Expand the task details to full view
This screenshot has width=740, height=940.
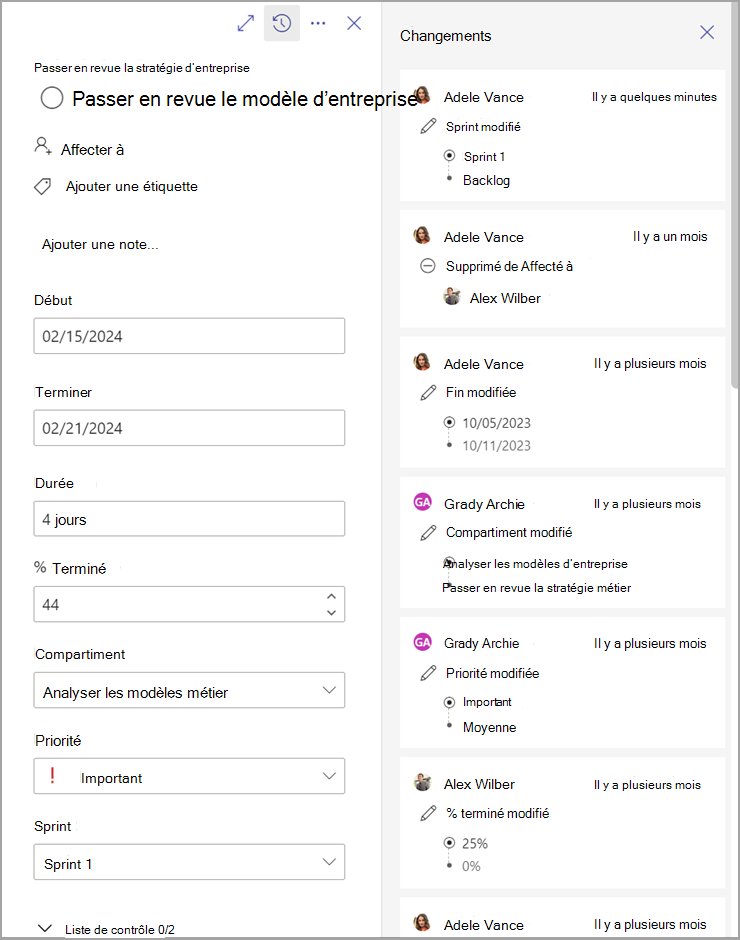point(246,23)
